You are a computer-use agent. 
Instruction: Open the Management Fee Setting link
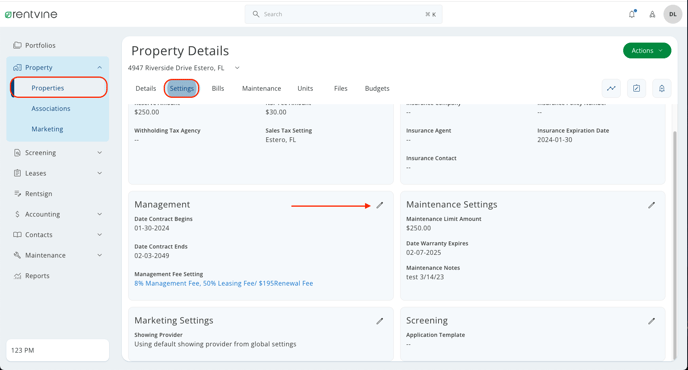(x=224, y=283)
